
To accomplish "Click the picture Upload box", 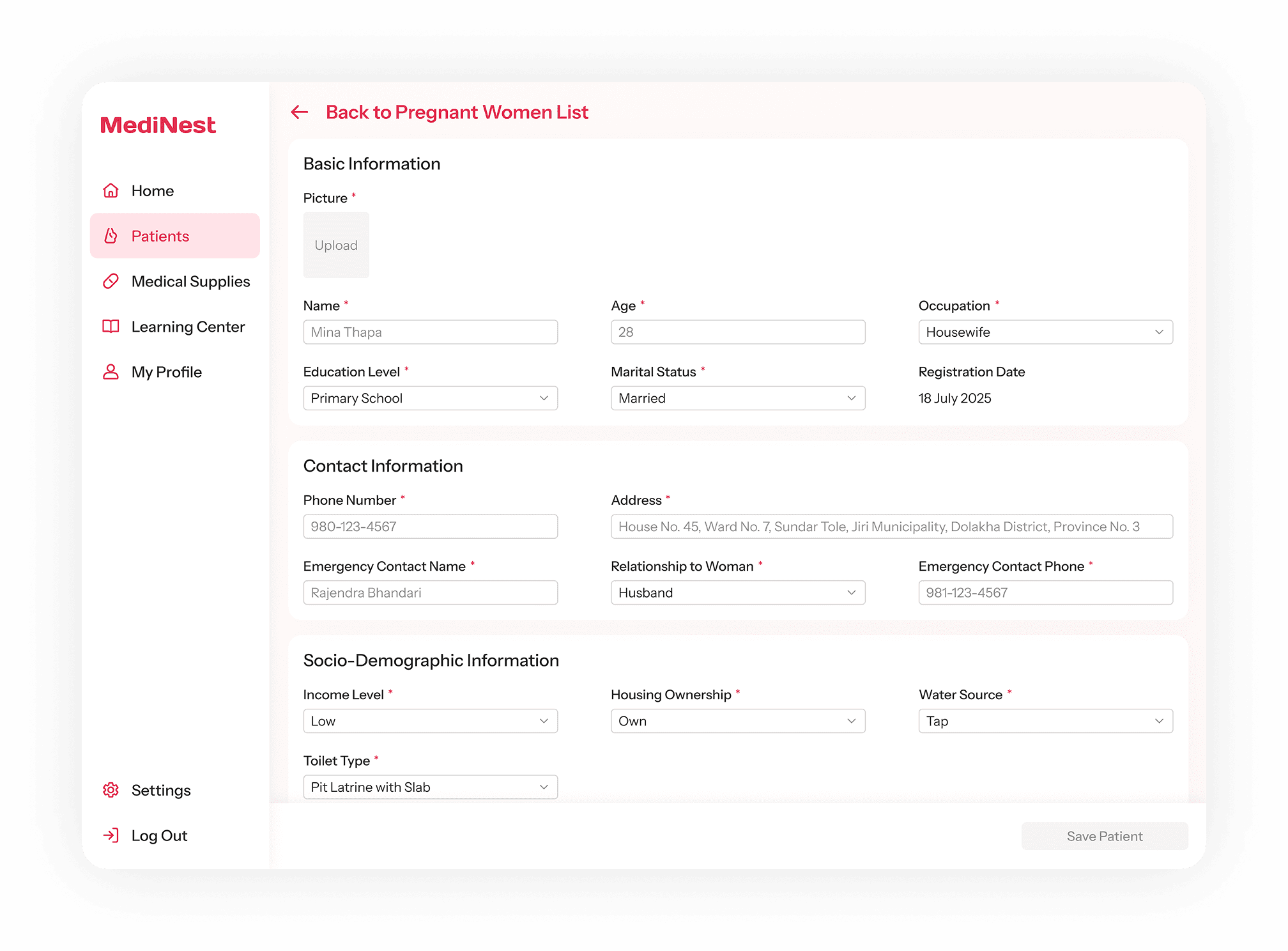I will [336, 245].
